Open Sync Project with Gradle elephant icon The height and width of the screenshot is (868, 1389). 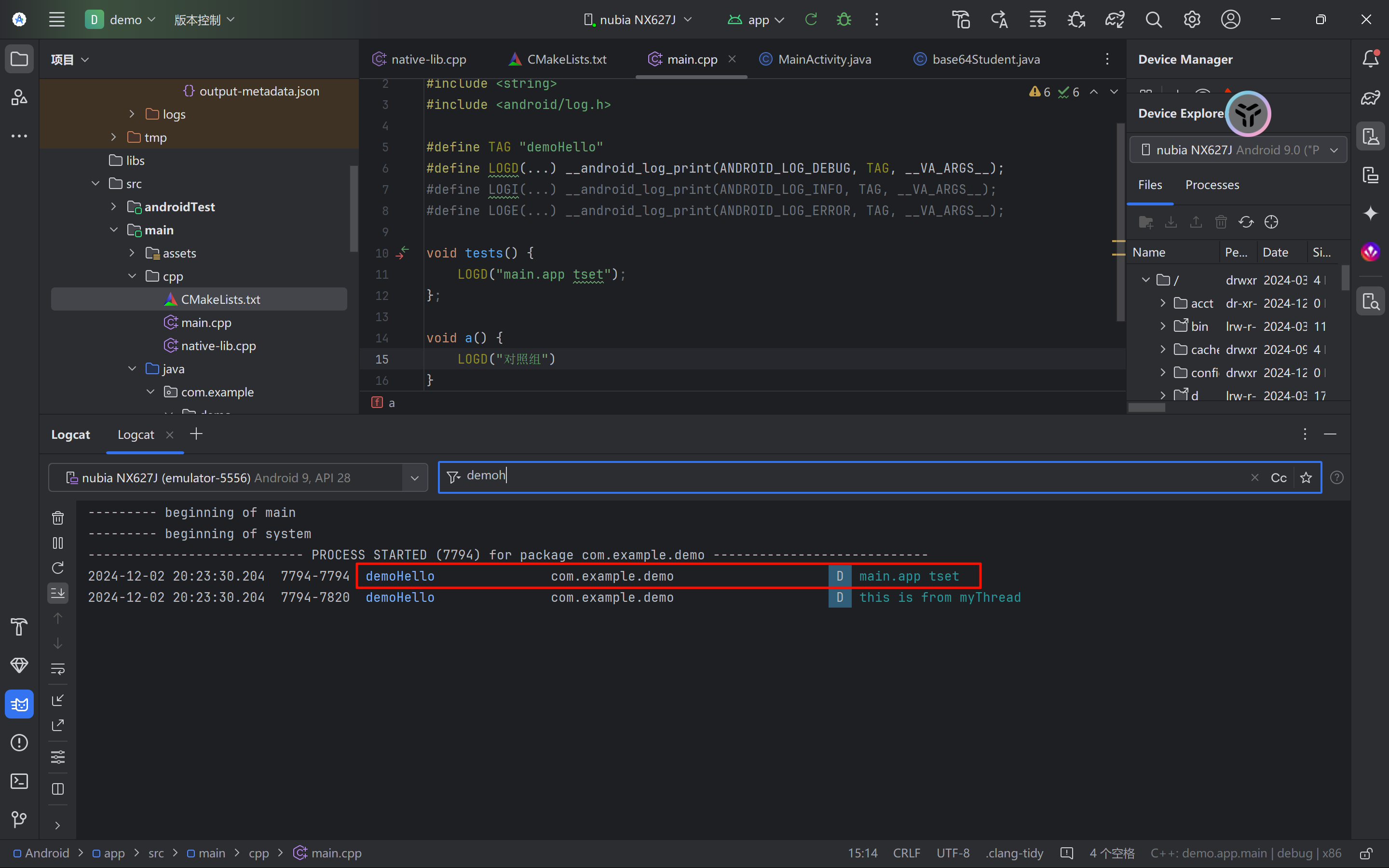(1114, 19)
